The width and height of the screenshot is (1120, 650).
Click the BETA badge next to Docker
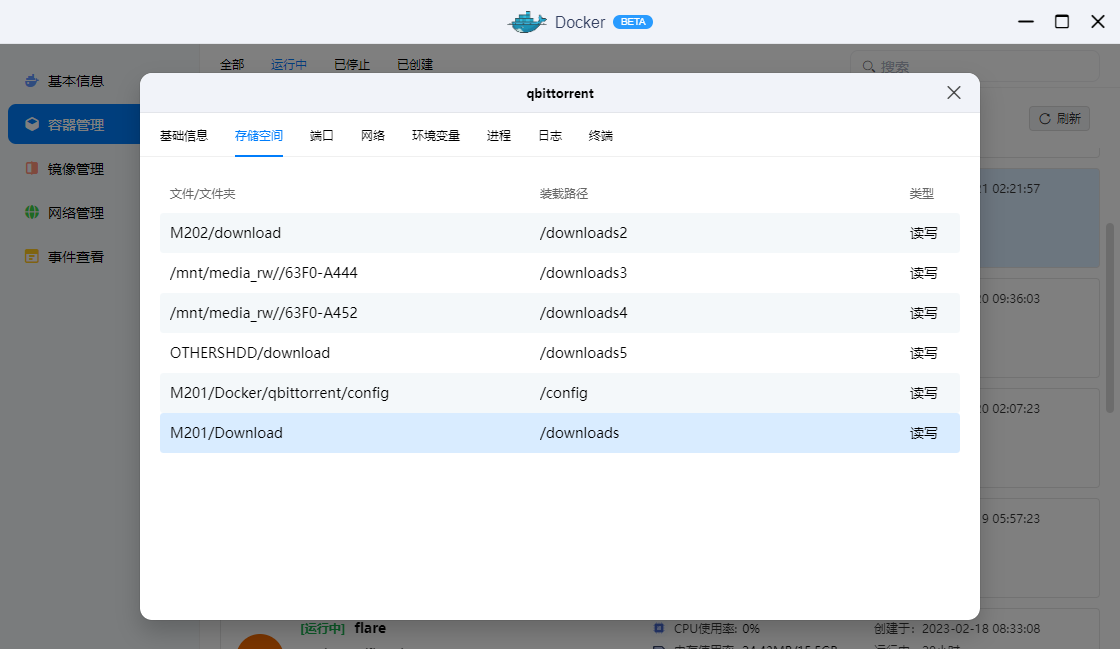(633, 21)
